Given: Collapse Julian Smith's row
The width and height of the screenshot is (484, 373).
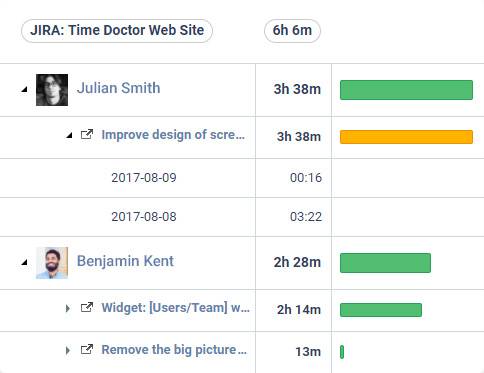Looking at the screenshot, I should (x=24, y=89).
